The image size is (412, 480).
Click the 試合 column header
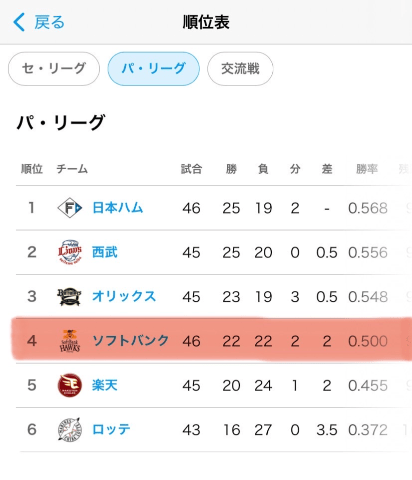pos(191,169)
